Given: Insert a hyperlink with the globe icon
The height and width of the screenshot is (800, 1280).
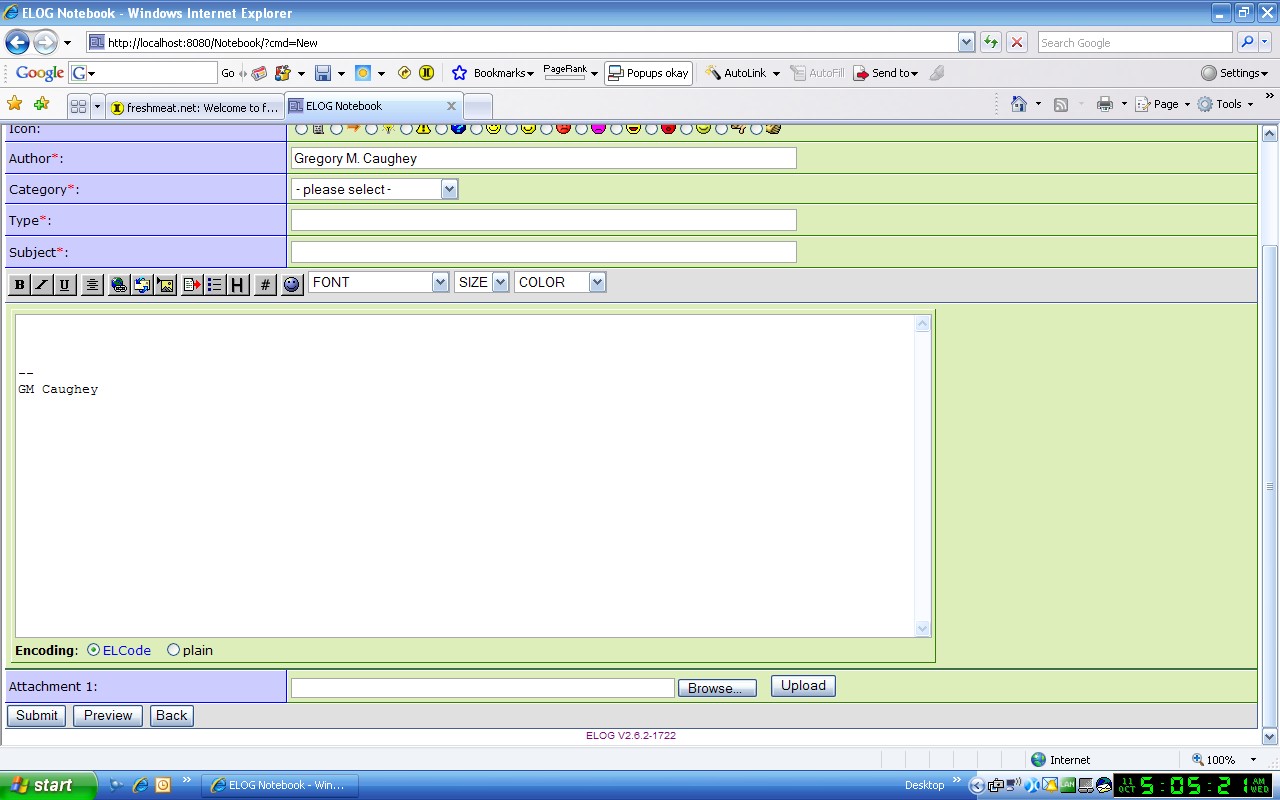Looking at the screenshot, I should [119, 285].
